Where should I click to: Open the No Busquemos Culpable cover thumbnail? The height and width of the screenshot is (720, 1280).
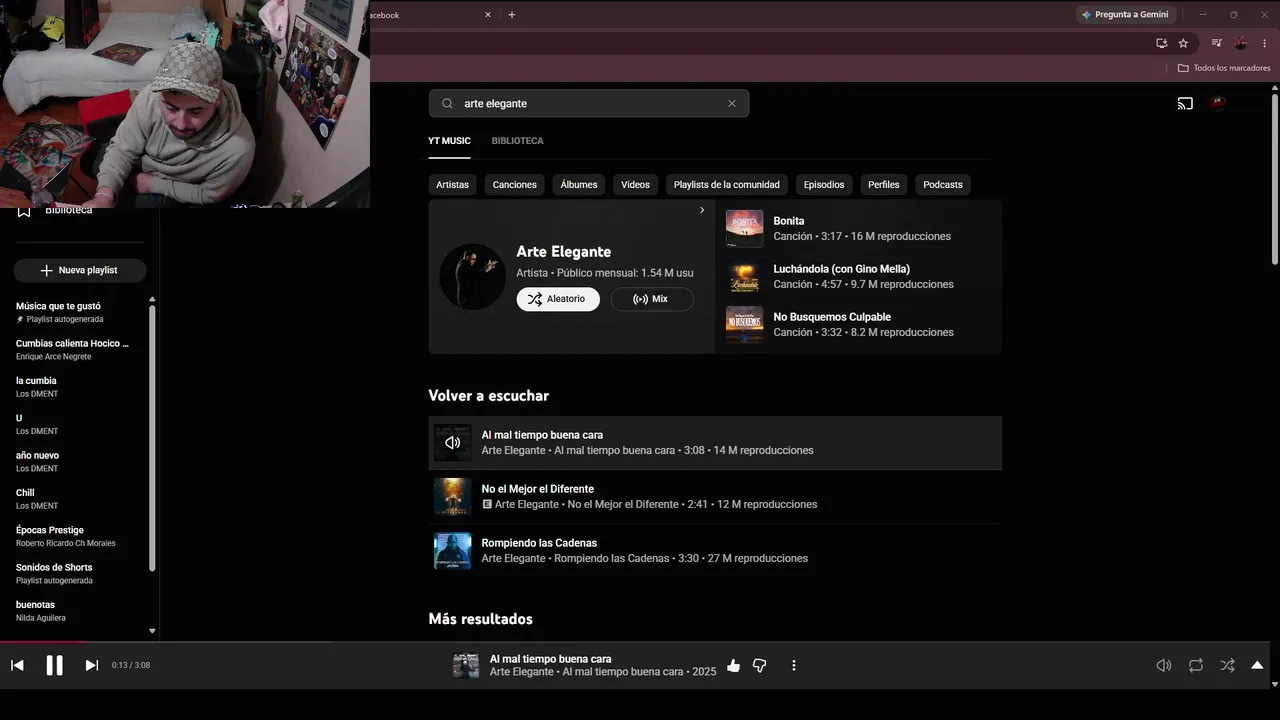tap(745, 324)
